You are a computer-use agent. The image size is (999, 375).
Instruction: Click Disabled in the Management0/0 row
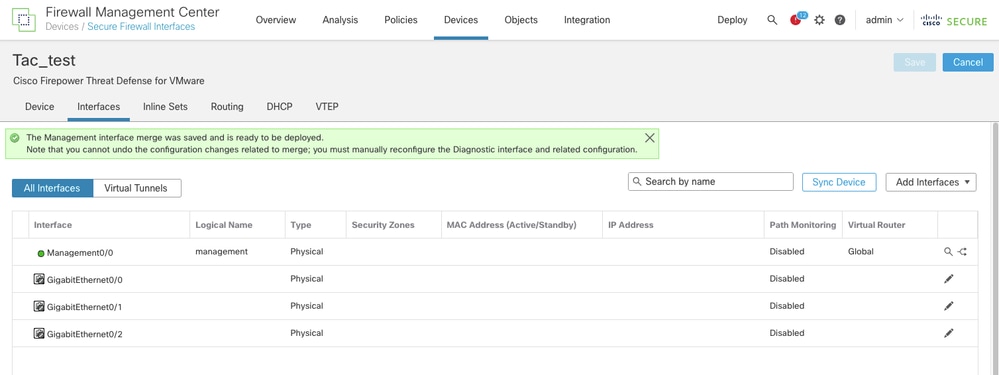(x=787, y=251)
